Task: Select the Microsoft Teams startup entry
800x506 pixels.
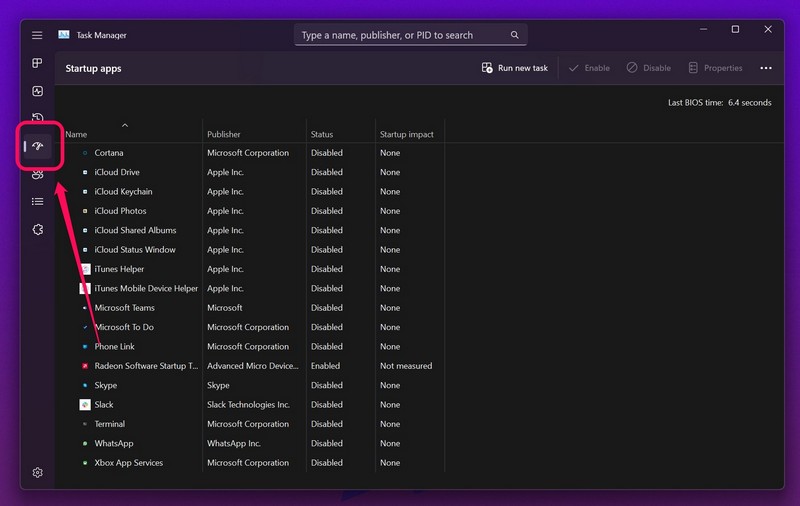Action: tap(125, 308)
